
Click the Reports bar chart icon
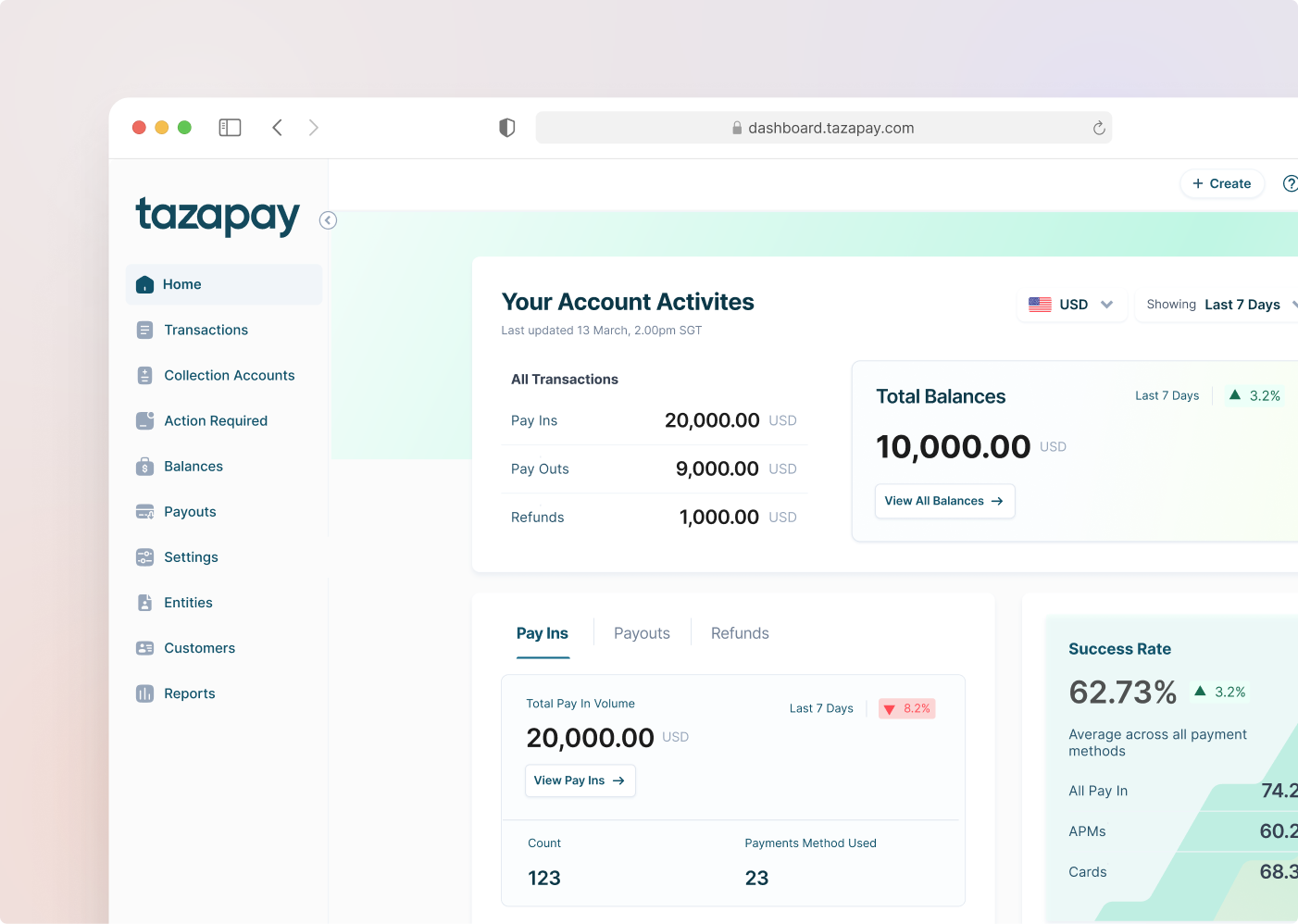144,693
